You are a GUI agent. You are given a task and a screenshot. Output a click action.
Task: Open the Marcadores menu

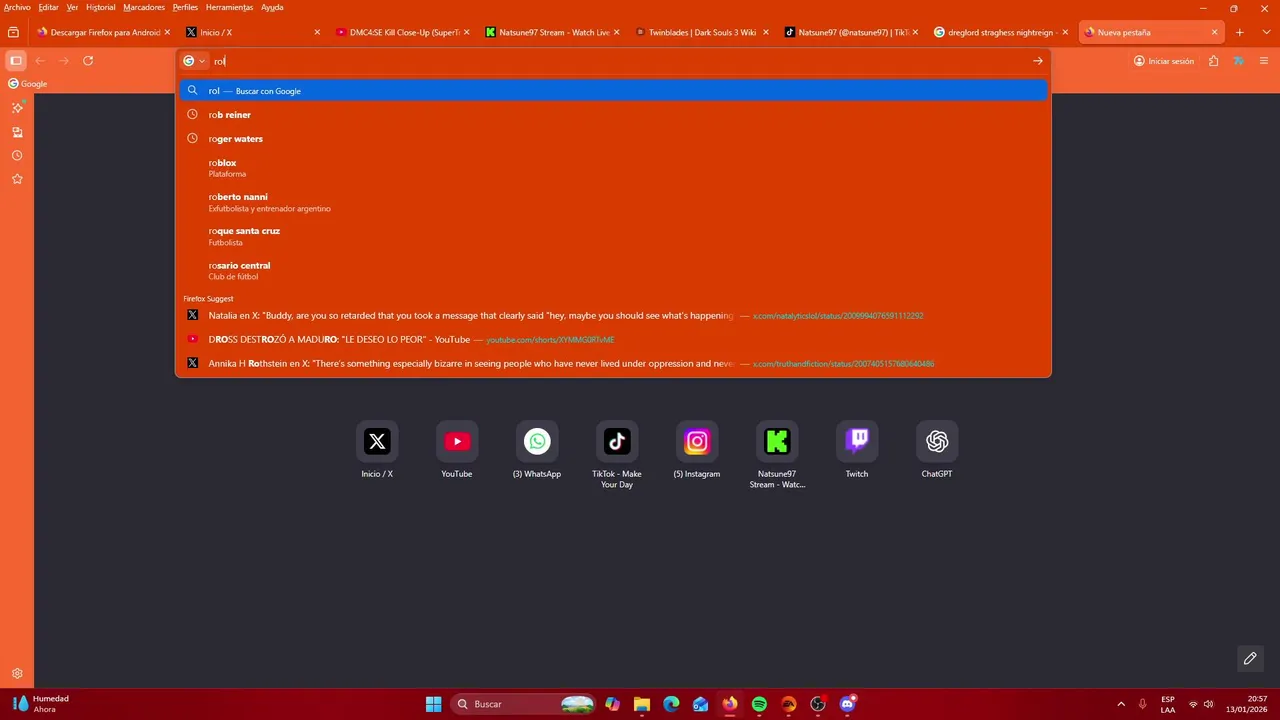coord(144,7)
